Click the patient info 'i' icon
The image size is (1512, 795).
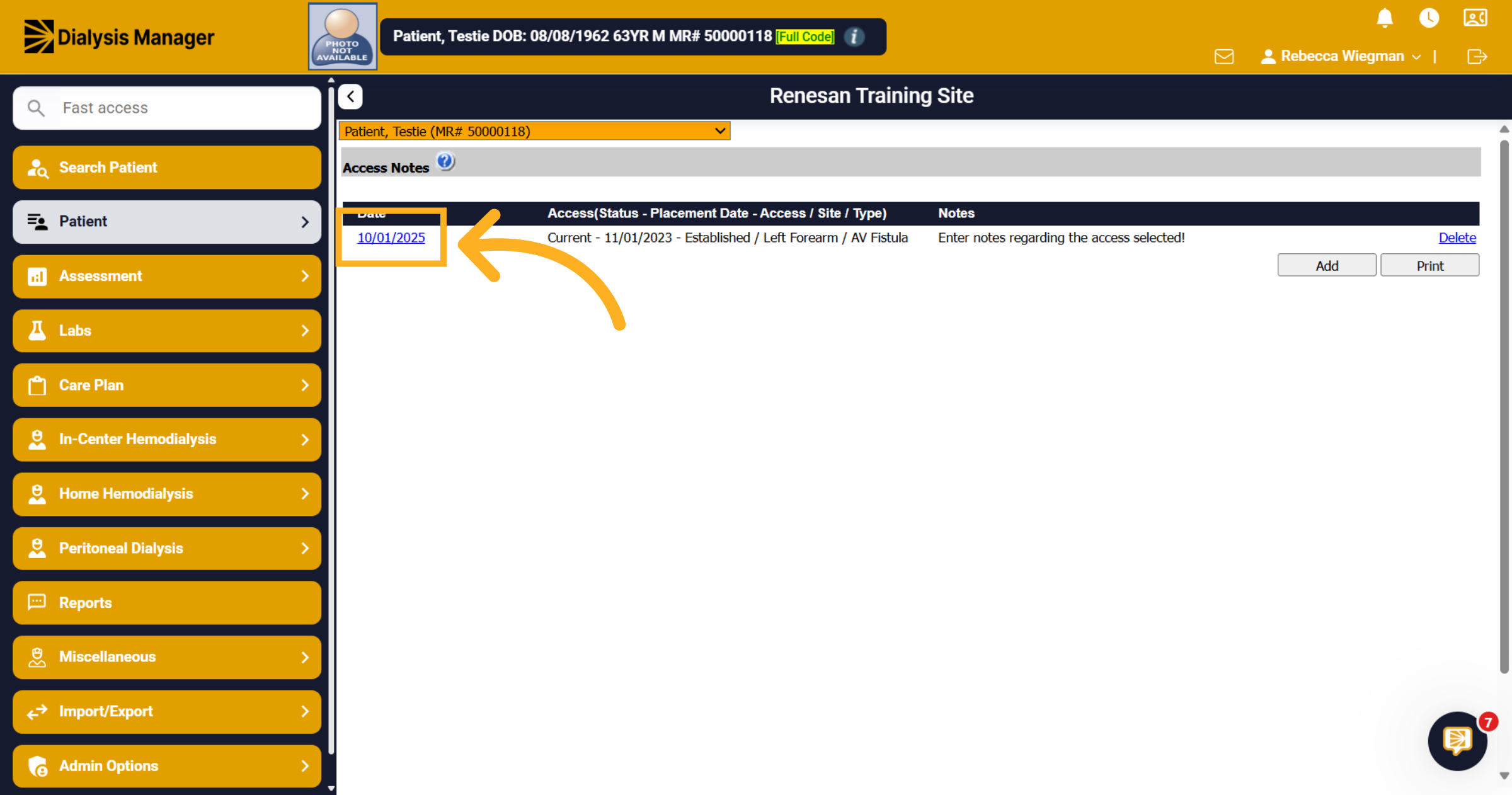pos(854,37)
